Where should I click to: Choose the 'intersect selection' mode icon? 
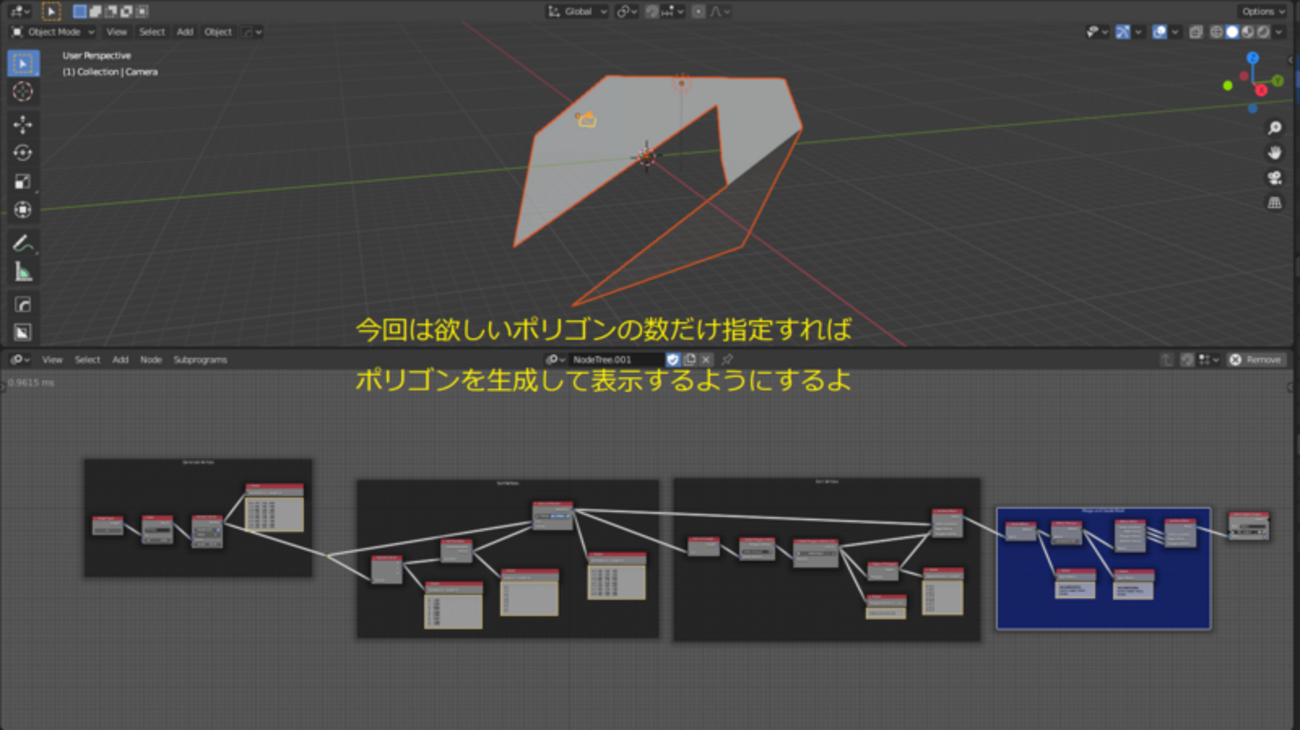pyautogui.click(x=142, y=12)
